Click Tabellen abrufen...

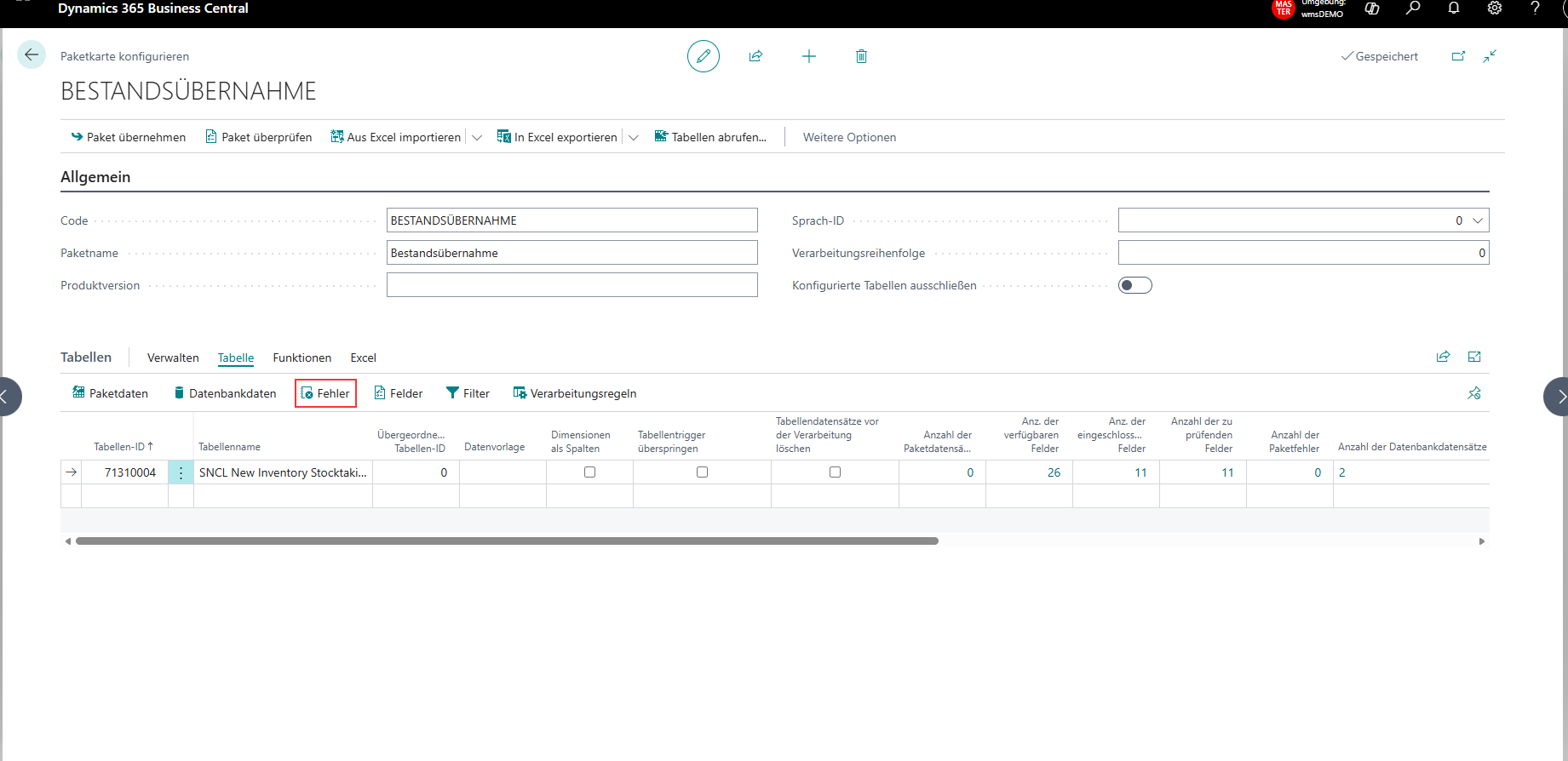tap(710, 137)
